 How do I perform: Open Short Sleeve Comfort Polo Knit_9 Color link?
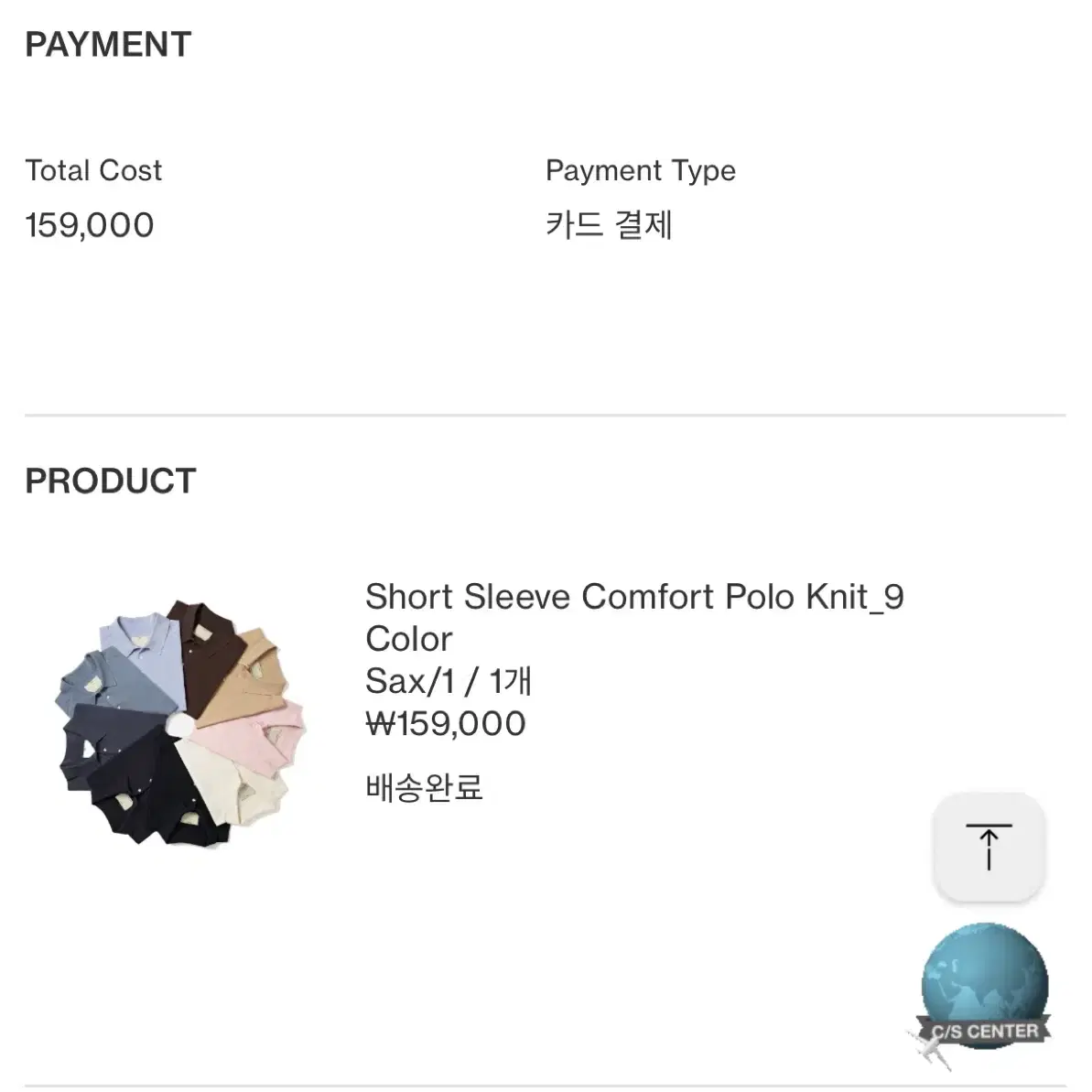point(633,617)
